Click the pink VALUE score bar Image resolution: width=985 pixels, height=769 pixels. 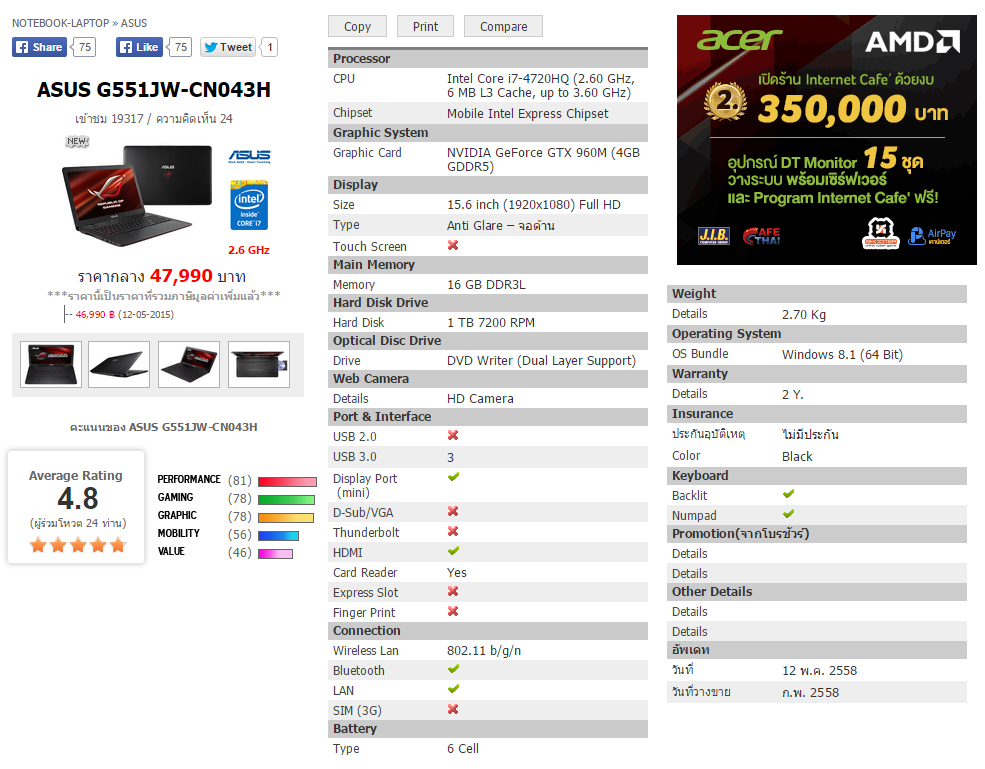pyautogui.click(x=275, y=554)
